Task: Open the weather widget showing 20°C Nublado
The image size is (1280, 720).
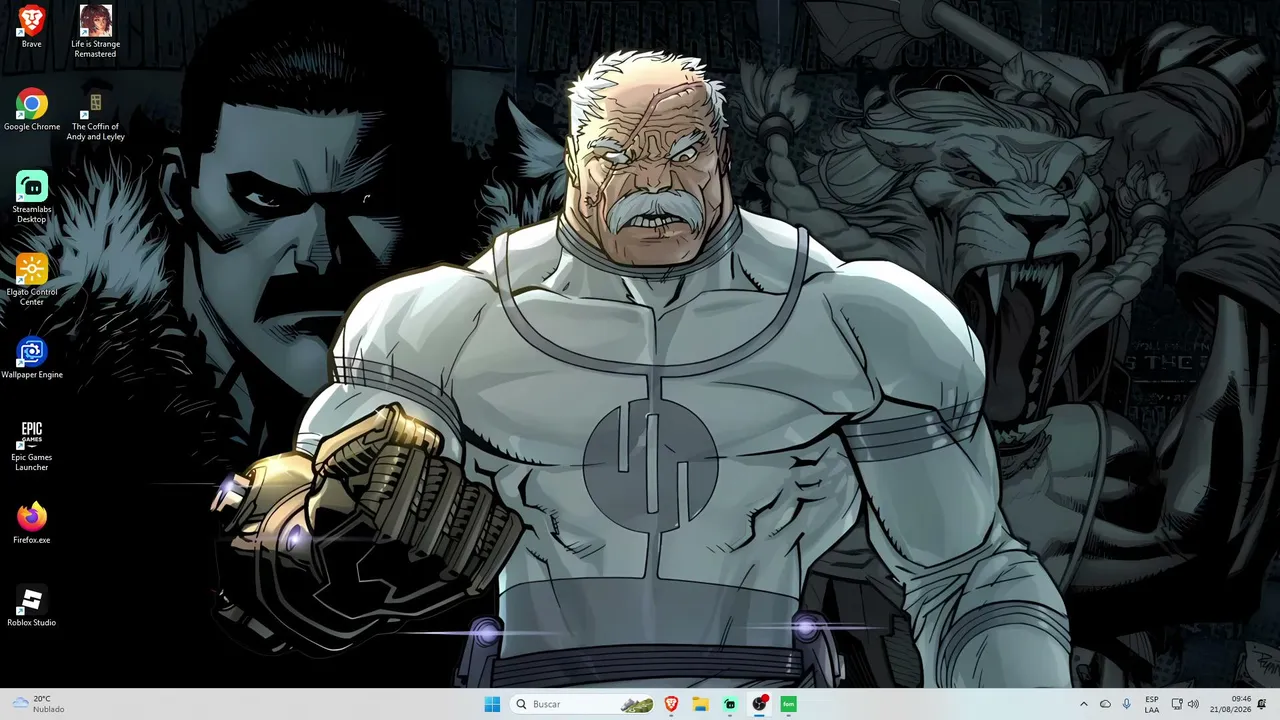Action: 38,704
